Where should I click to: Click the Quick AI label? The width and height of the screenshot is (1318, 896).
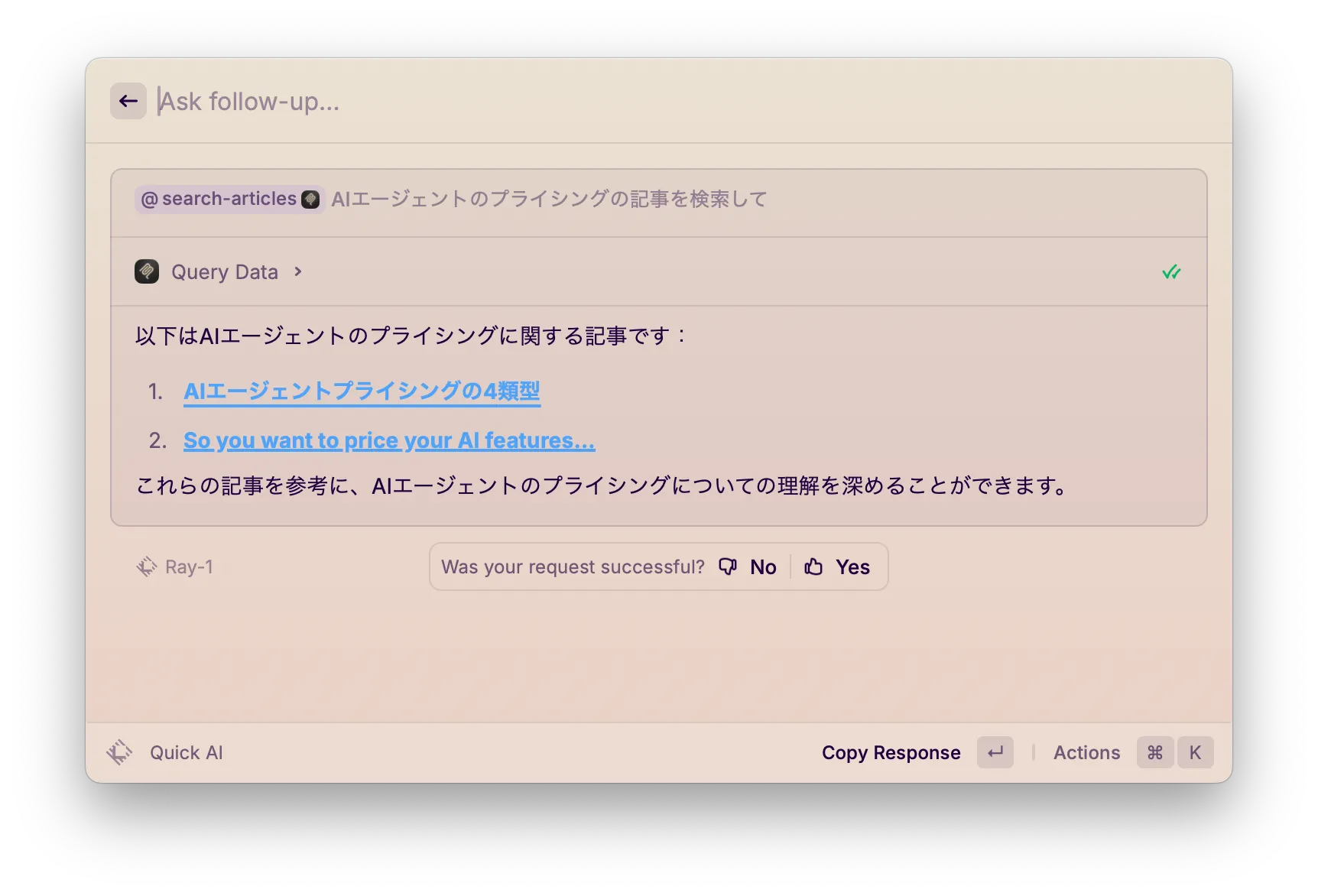pyautogui.click(x=186, y=752)
